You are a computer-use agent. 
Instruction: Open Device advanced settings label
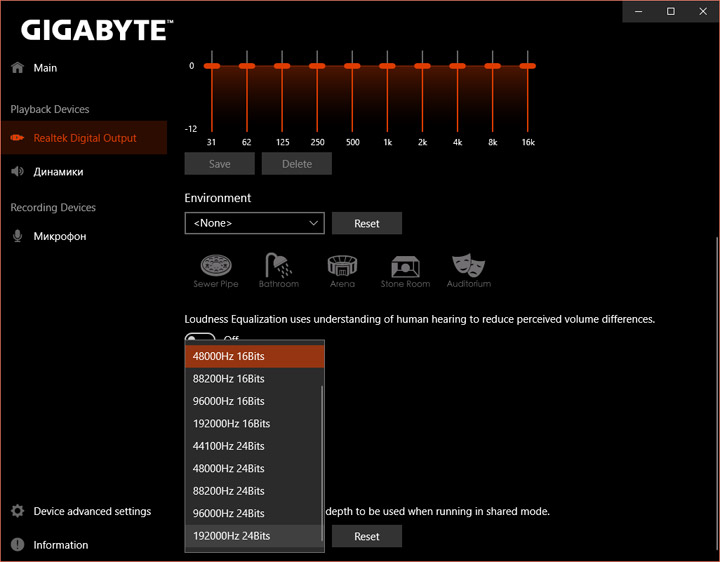[x=92, y=511]
